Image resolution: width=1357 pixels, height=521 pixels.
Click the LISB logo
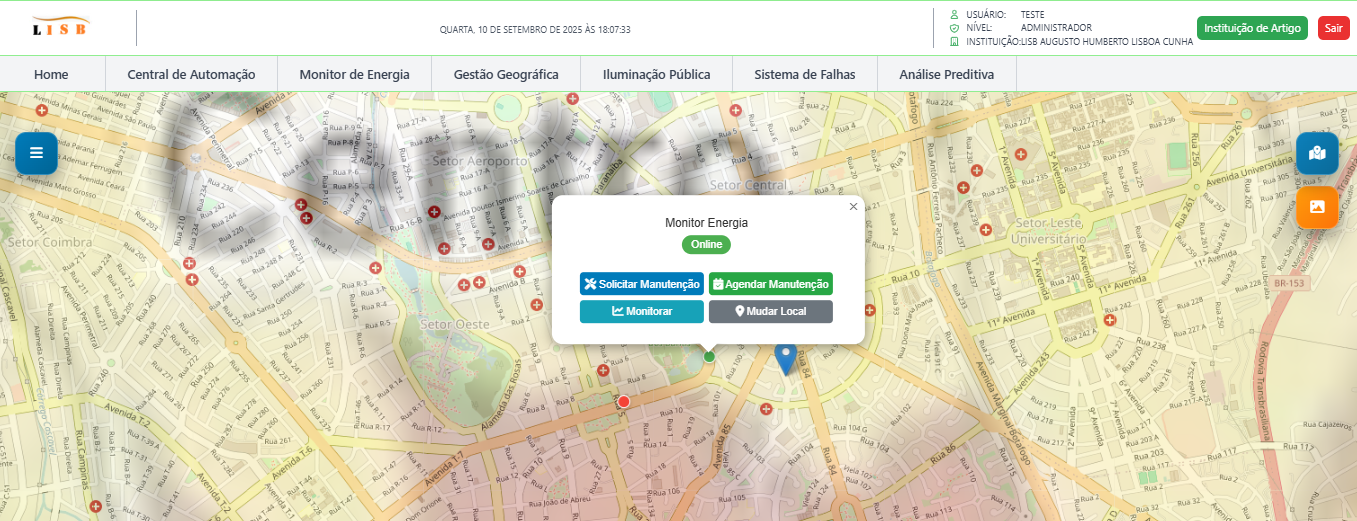tap(60, 27)
